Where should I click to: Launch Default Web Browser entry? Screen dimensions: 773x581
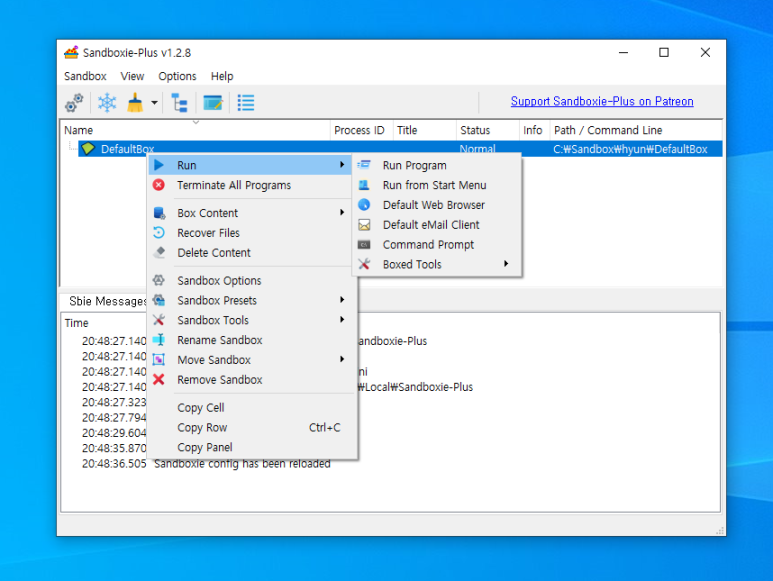coord(437,205)
